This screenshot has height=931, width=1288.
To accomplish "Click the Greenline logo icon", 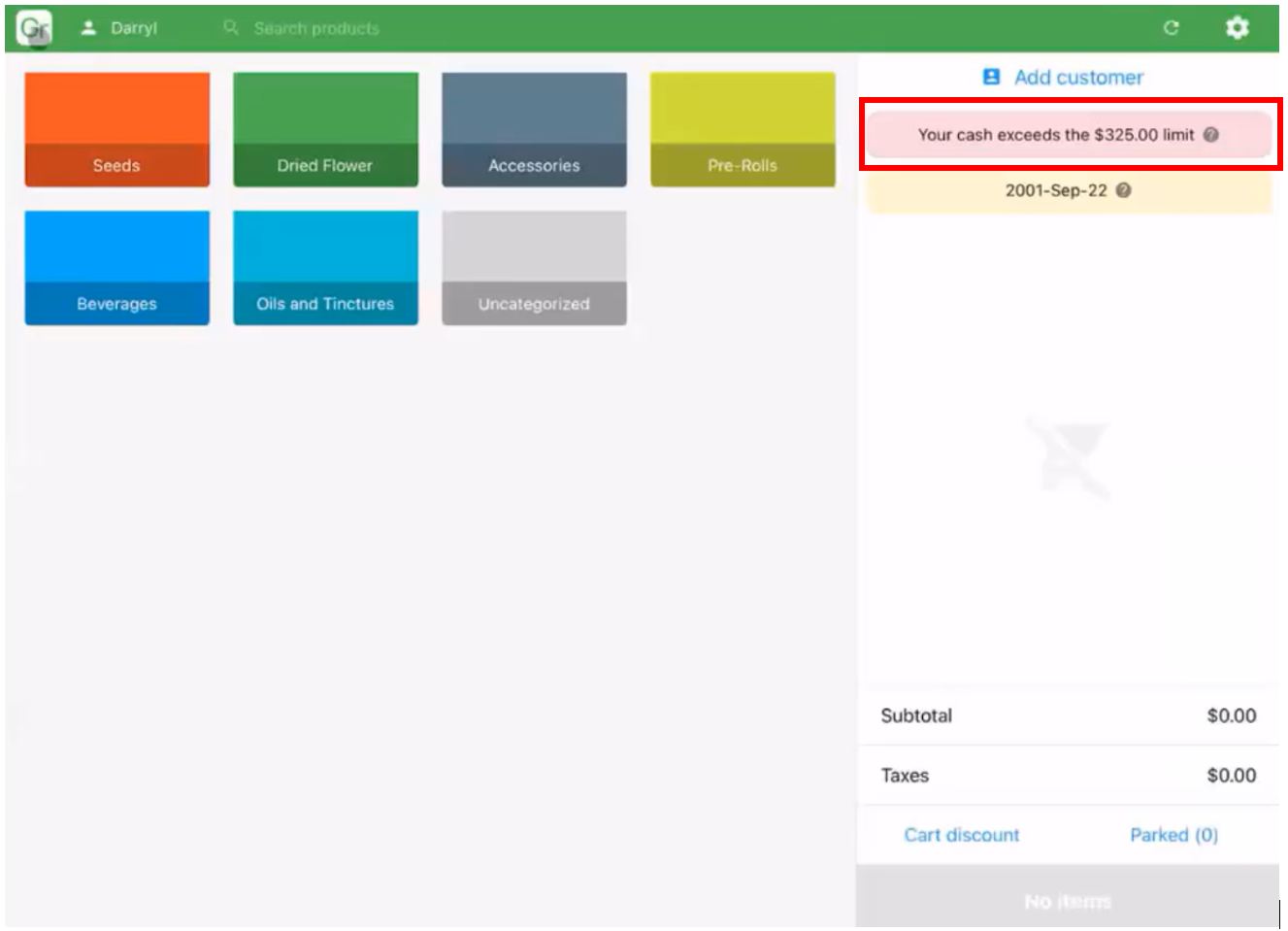I will point(34,28).
